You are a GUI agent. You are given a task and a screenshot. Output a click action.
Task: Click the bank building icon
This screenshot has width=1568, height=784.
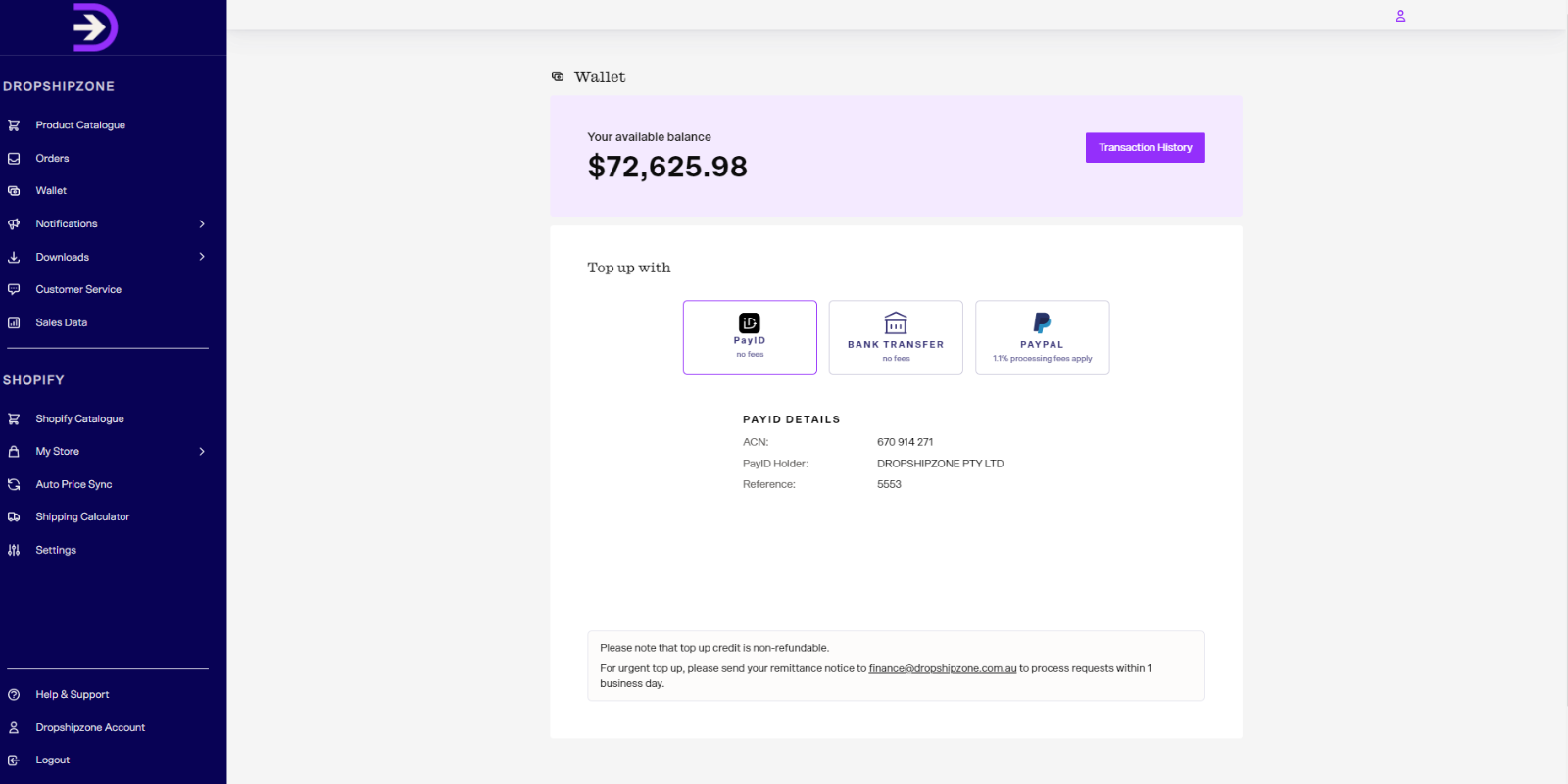[896, 322]
